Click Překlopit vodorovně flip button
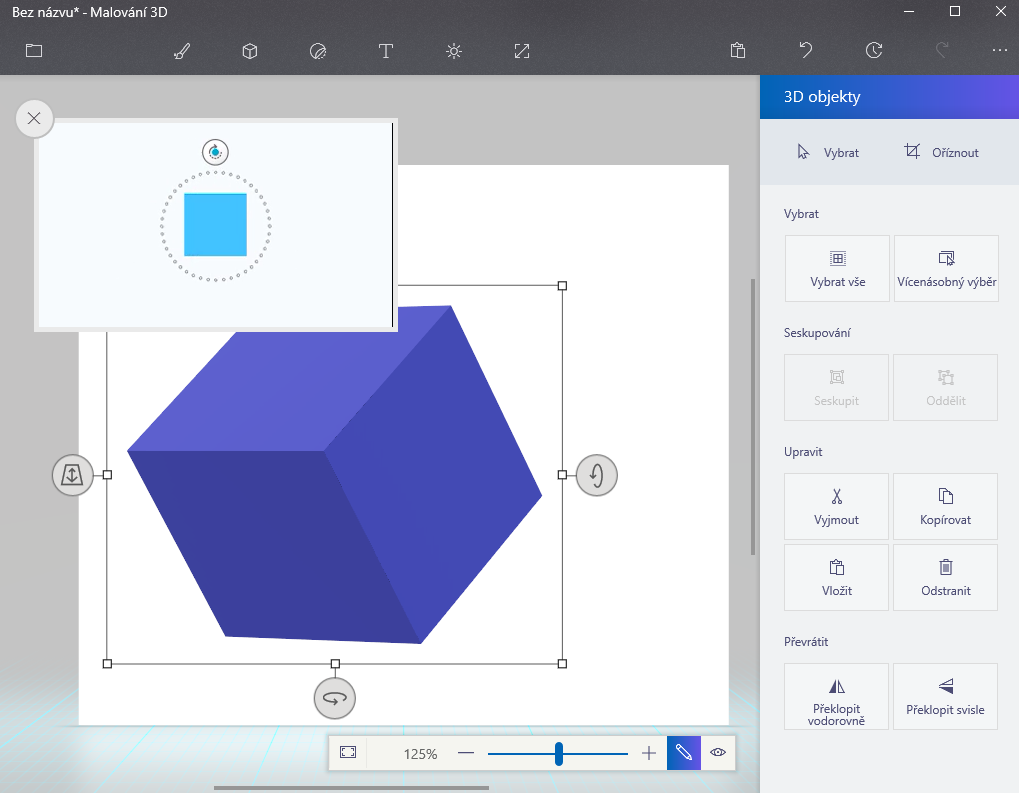 [x=836, y=696]
